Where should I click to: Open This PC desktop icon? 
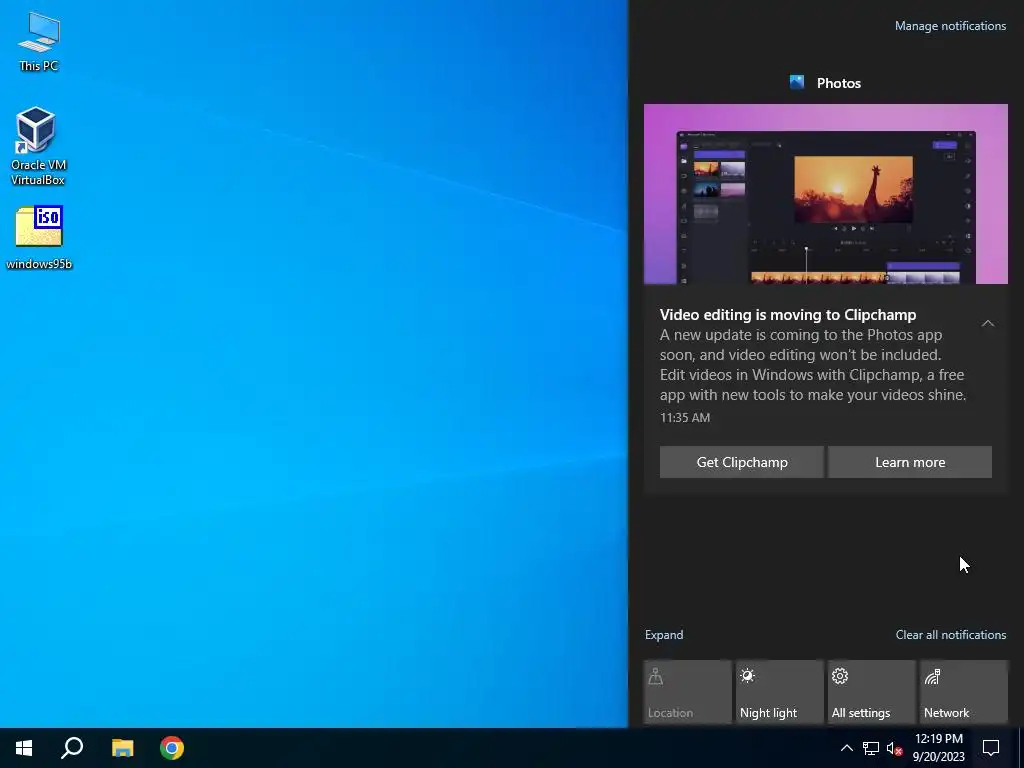[x=39, y=41]
